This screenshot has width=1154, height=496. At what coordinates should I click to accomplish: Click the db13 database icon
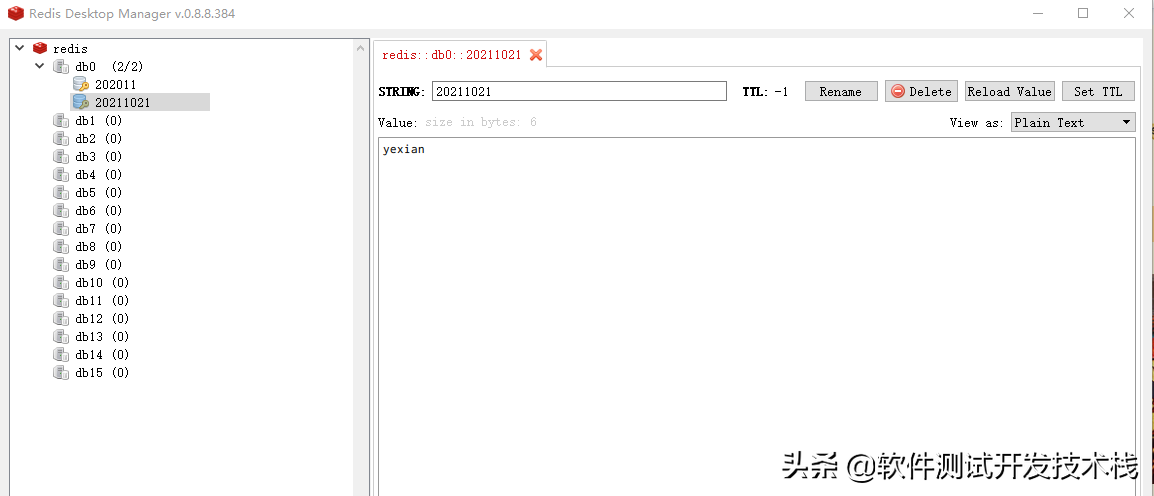61,336
